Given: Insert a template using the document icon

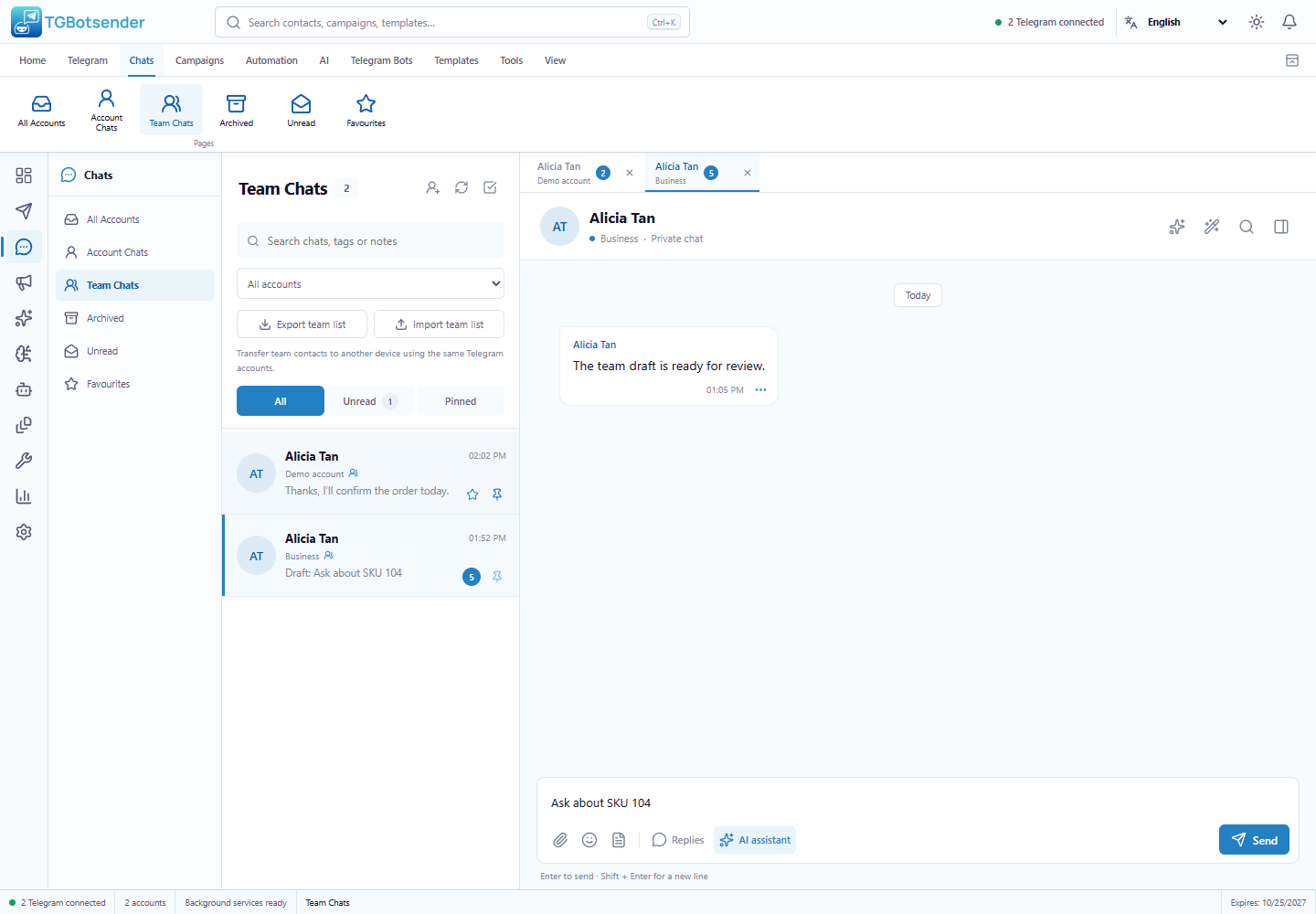Looking at the screenshot, I should click(619, 840).
